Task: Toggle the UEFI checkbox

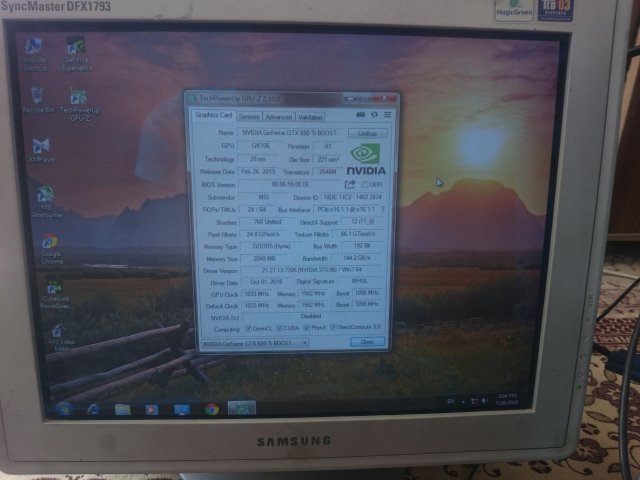Action: point(364,184)
